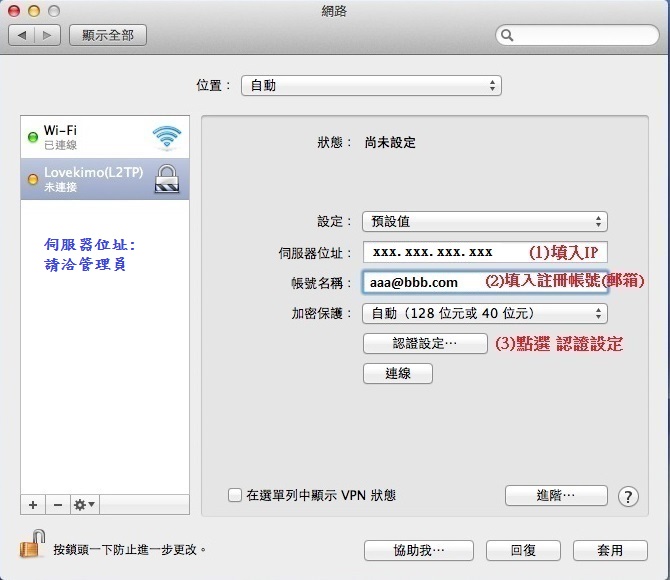Image resolution: width=670 pixels, height=580 pixels.
Task: Add a new network service with plus button
Action: click(x=33, y=505)
